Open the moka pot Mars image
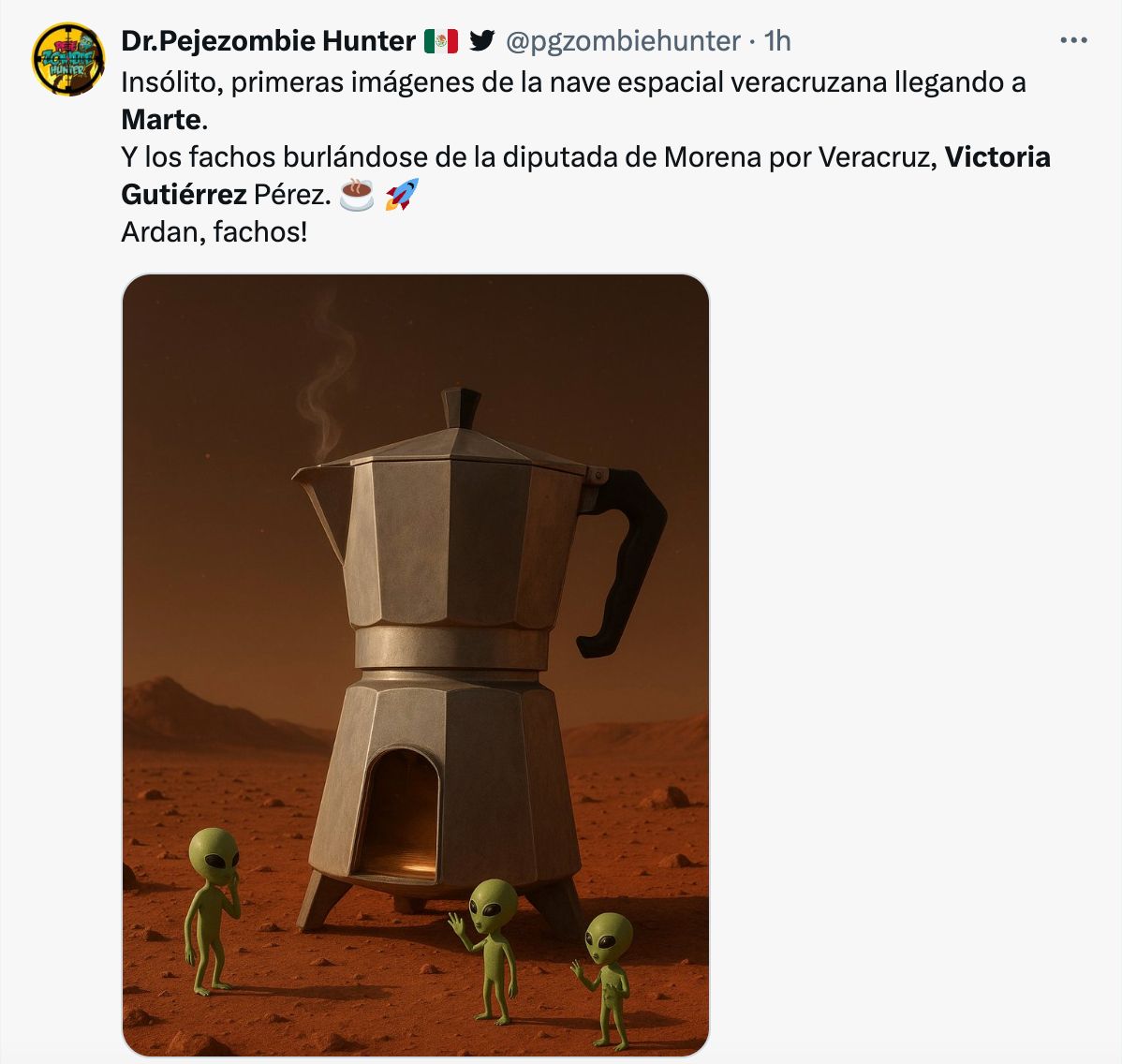The image size is (1122, 1064). tap(416, 665)
